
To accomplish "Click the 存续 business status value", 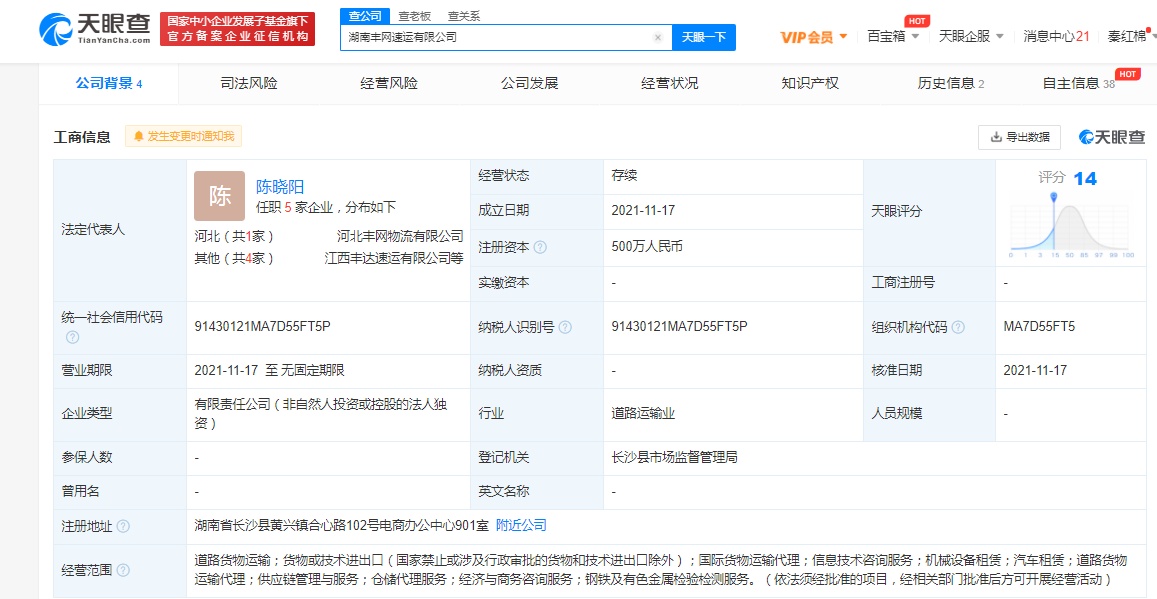I will click(624, 176).
